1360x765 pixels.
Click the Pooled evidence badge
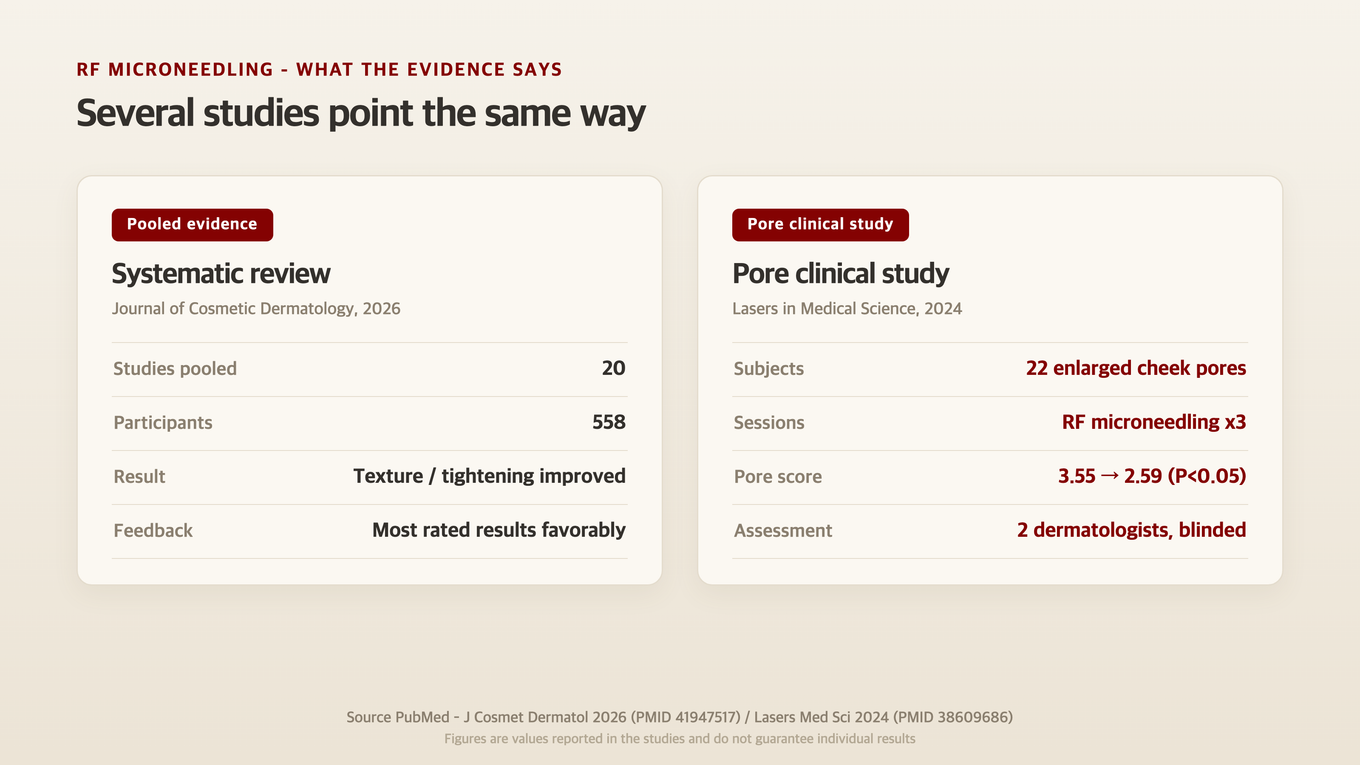pos(192,224)
